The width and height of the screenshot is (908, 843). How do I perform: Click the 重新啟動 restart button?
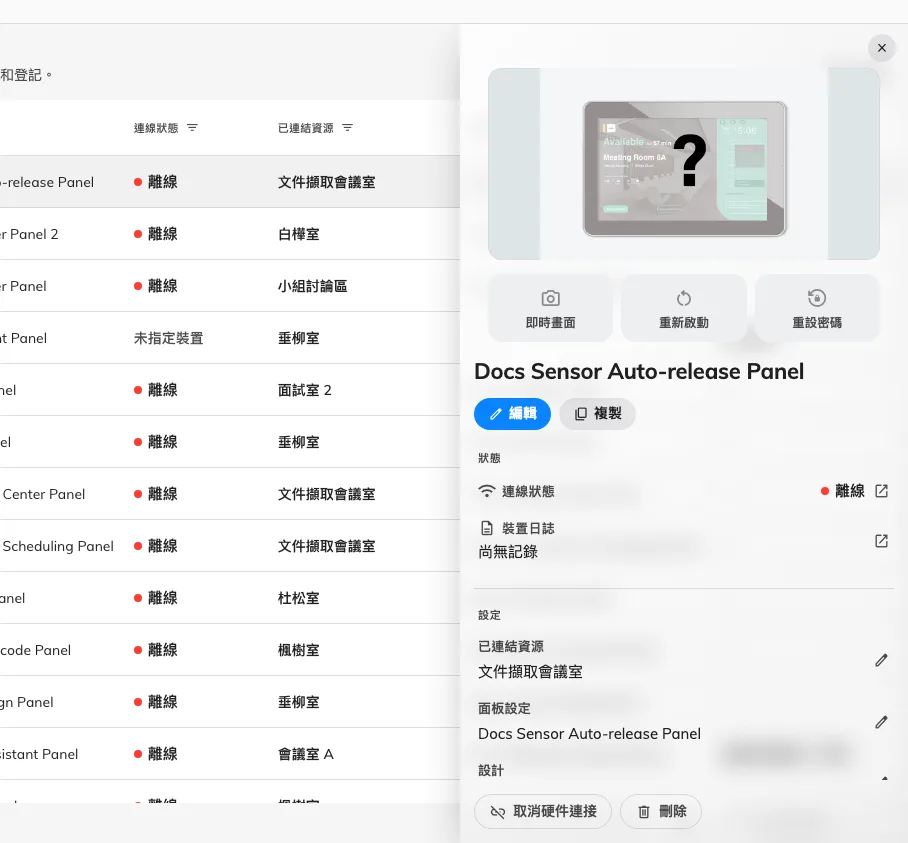pyautogui.click(x=683, y=309)
